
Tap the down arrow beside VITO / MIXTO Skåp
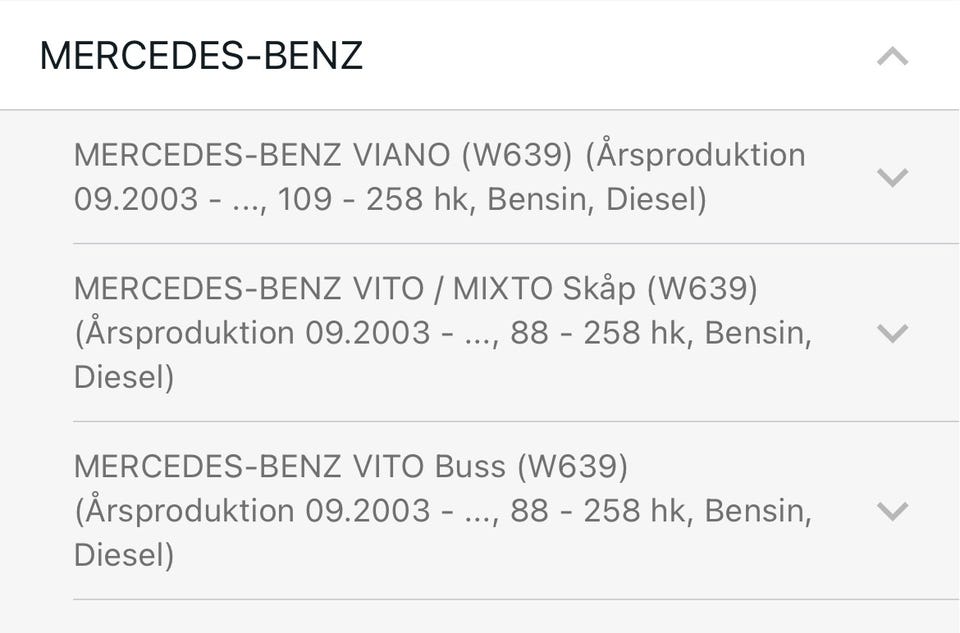[x=892, y=333]
